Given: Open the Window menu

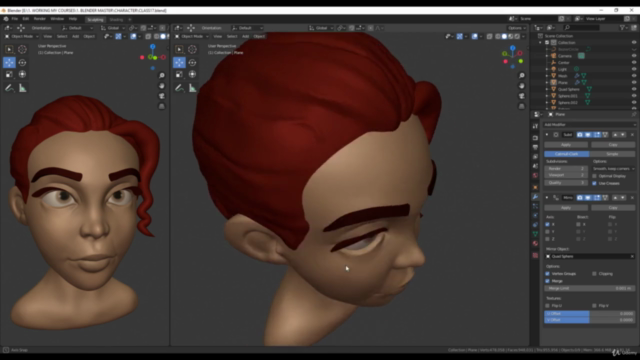Looking at the screenshot, I should pos(57,19).
